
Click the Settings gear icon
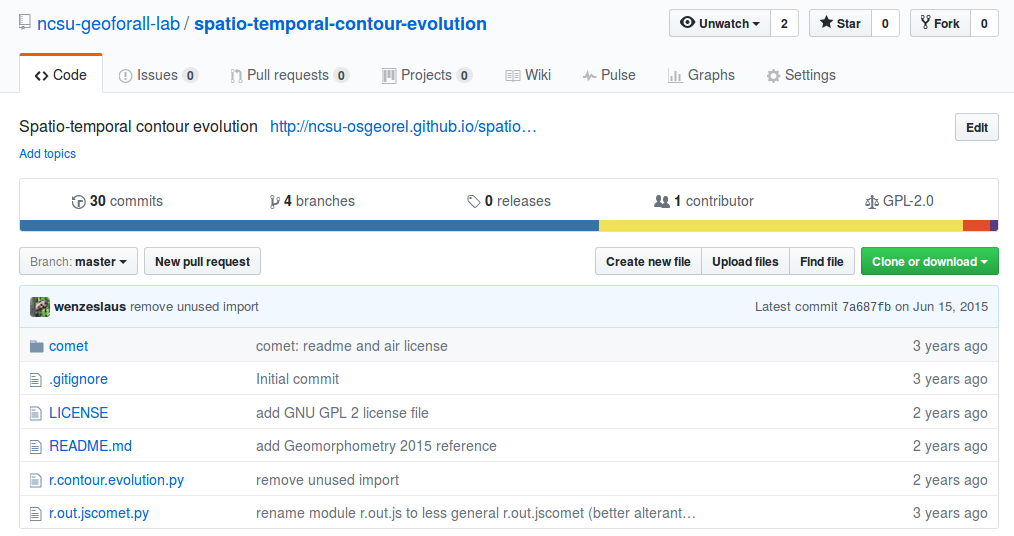[773, 76]
